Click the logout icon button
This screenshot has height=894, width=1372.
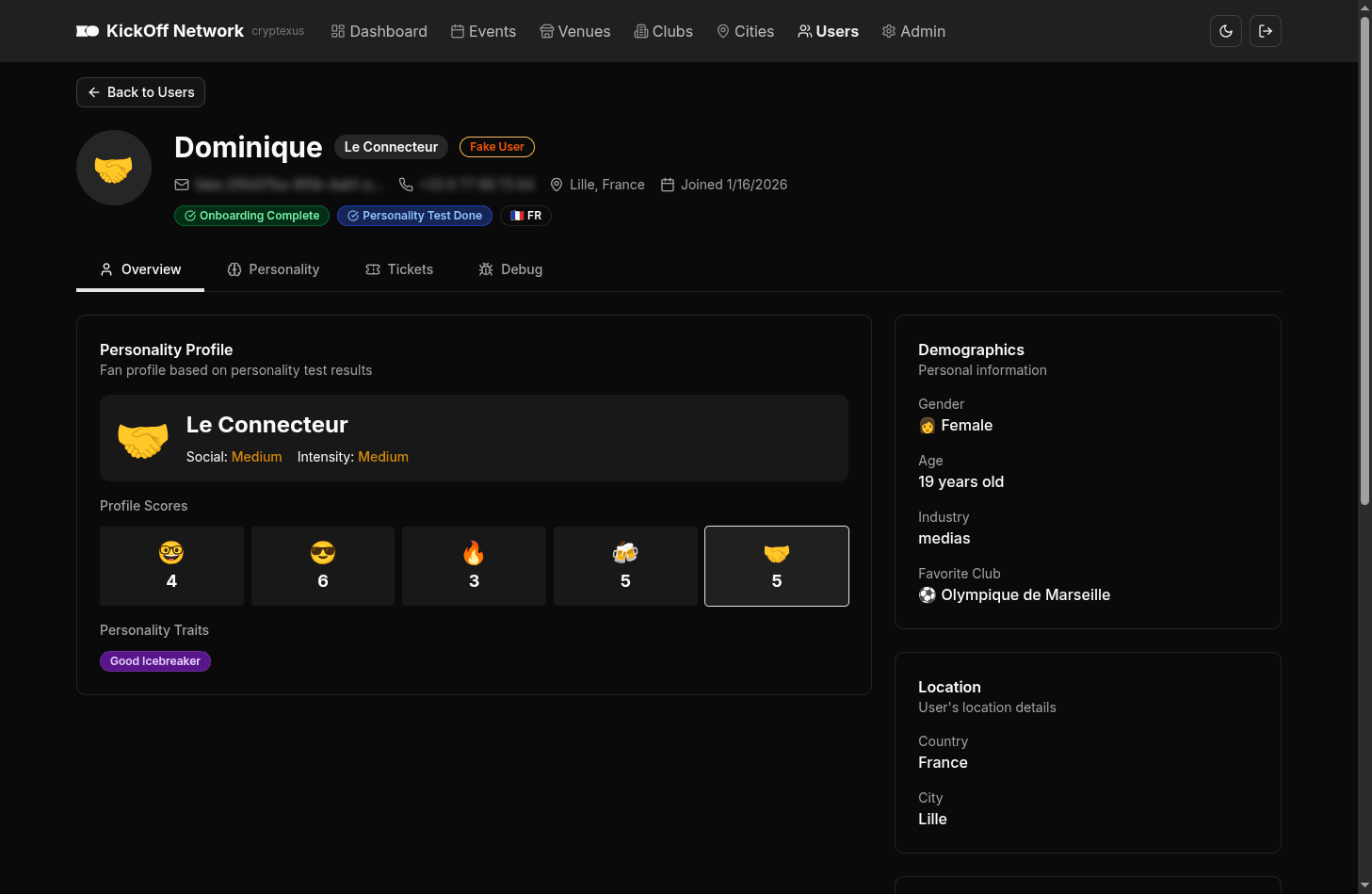point(1265,31)
